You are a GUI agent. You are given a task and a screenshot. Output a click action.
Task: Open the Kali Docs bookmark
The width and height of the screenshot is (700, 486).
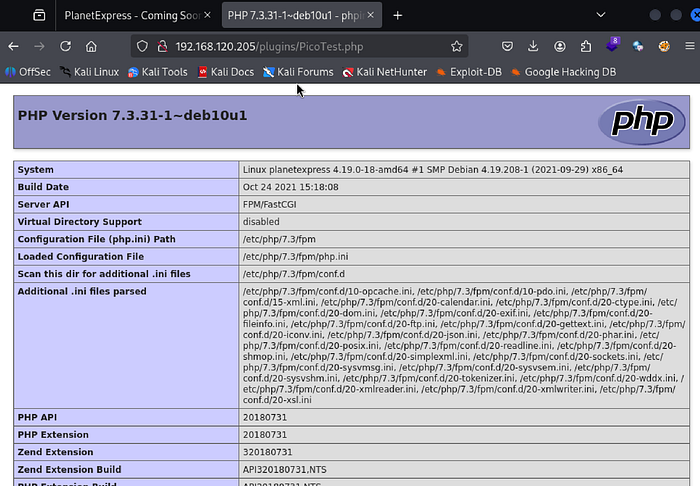(x=226, y=72)
